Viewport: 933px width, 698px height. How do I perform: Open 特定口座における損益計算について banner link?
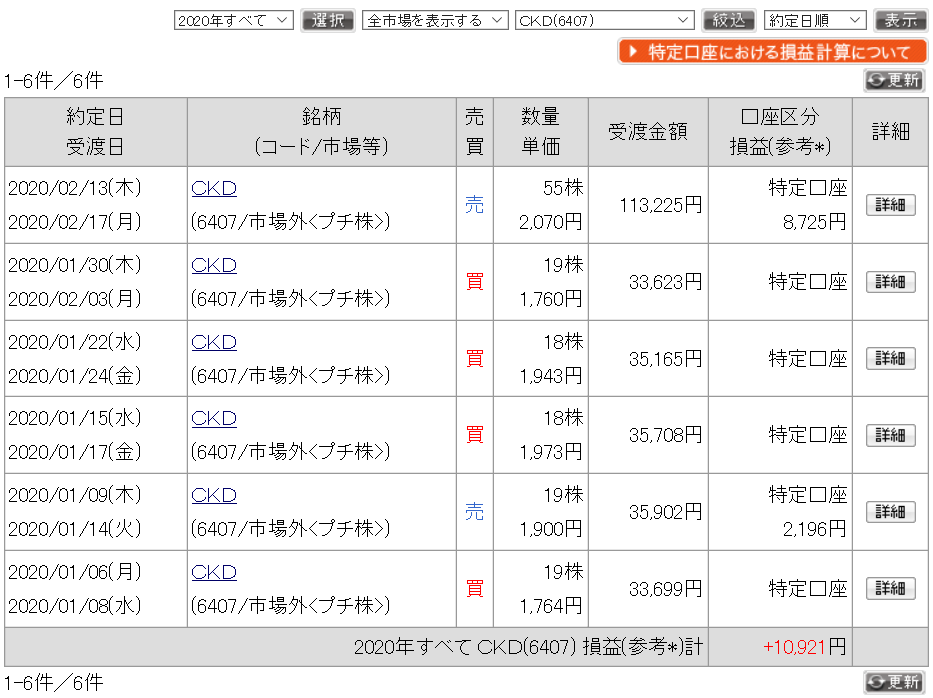(x=772, y=52)
